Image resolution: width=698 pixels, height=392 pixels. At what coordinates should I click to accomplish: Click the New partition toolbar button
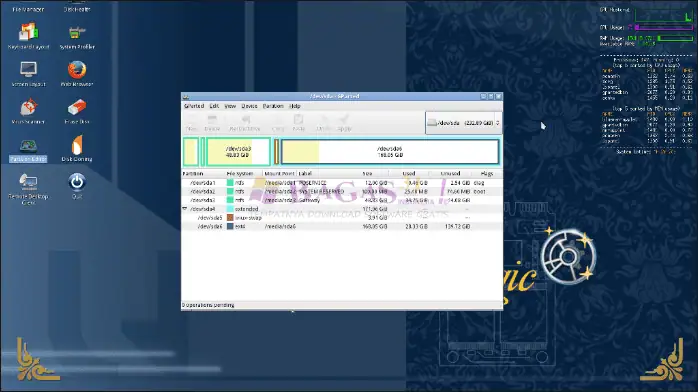pos(191,123)
